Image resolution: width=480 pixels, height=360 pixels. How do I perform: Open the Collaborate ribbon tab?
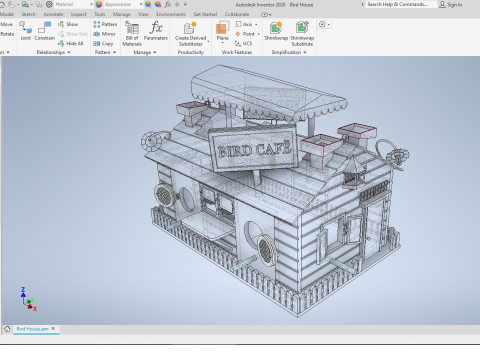click(237, 14)
